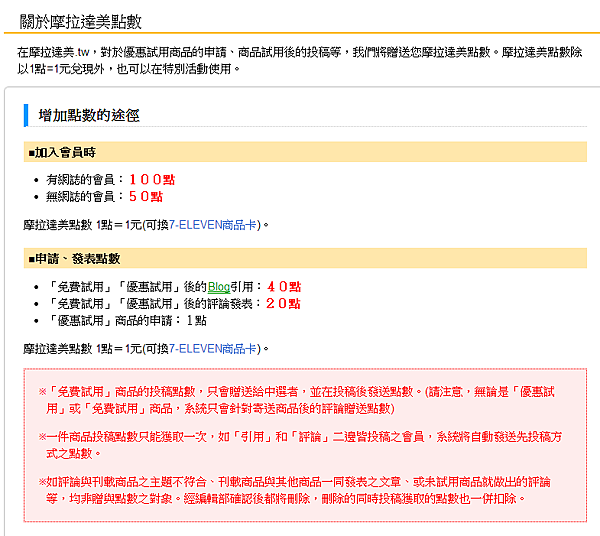600x536 pixels.
Task: Open the first 7-ELEVEN商品卡 link
Action: [x=213, y=225]
